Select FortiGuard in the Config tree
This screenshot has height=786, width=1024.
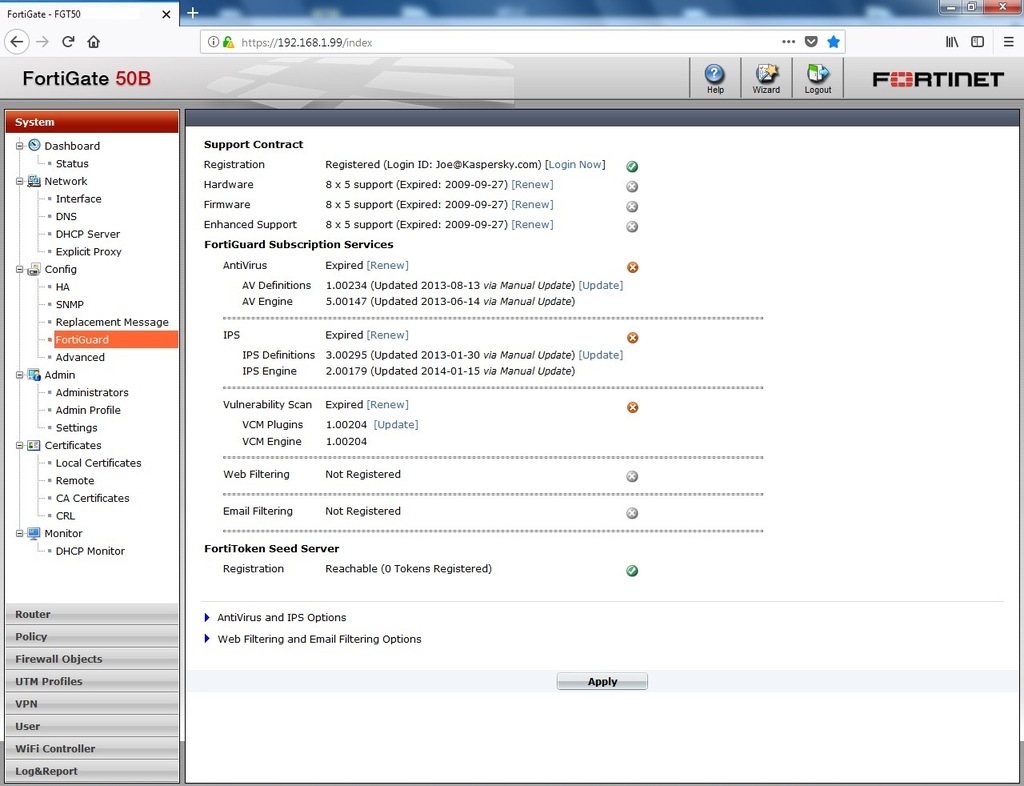(x=116, y=339)
